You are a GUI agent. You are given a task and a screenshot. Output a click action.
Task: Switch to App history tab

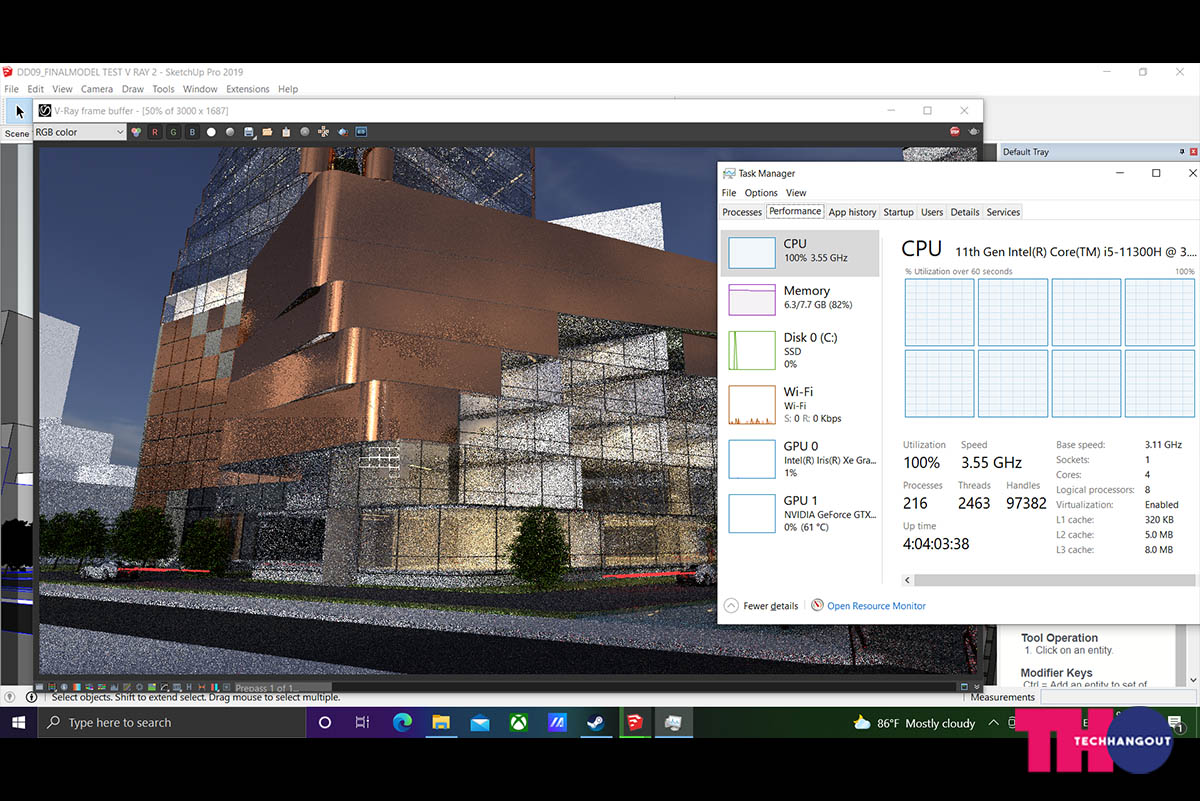852,212
